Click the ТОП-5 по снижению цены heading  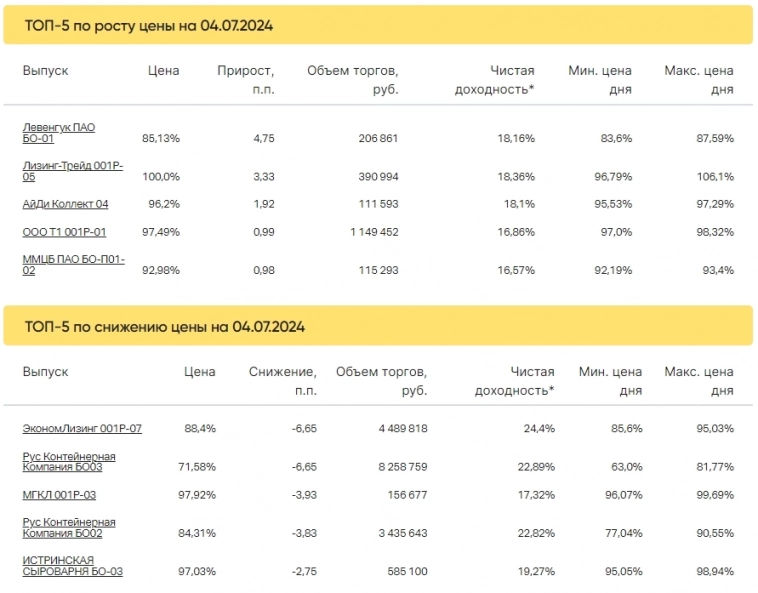pyautogui.click(x=165, y=326)
